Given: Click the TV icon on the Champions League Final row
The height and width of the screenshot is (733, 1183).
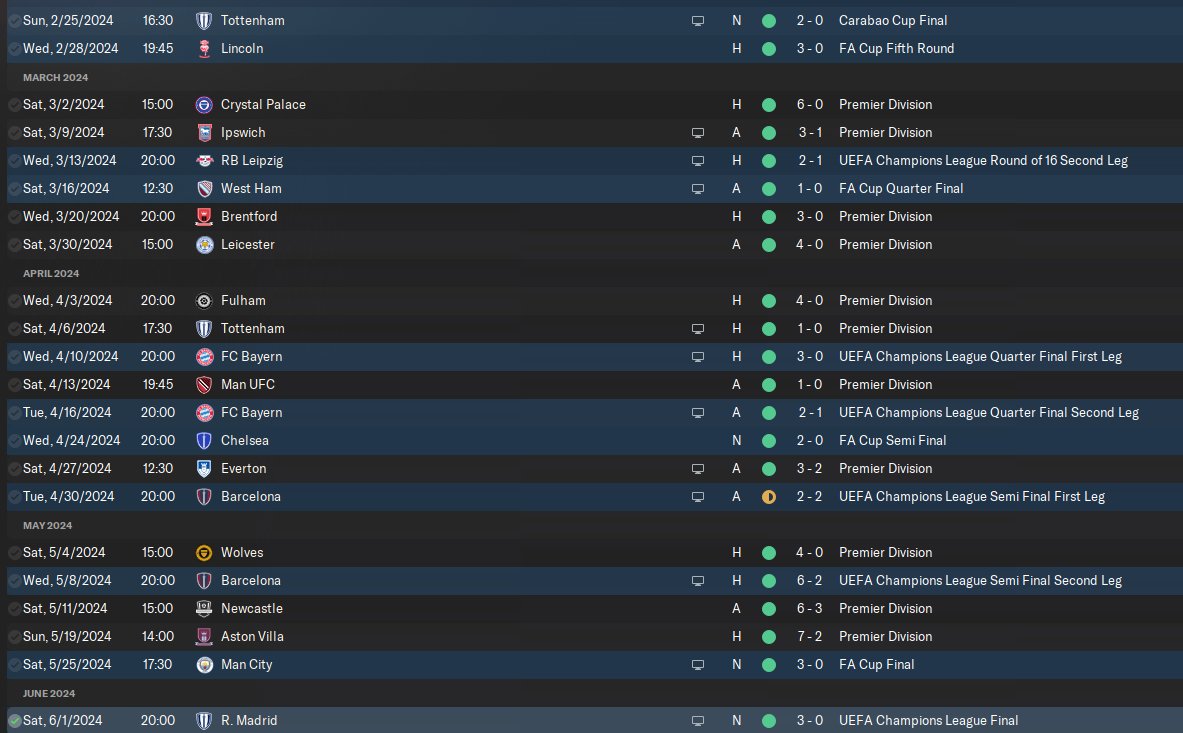Looking at the screenshot, I should tap(698, 721).
